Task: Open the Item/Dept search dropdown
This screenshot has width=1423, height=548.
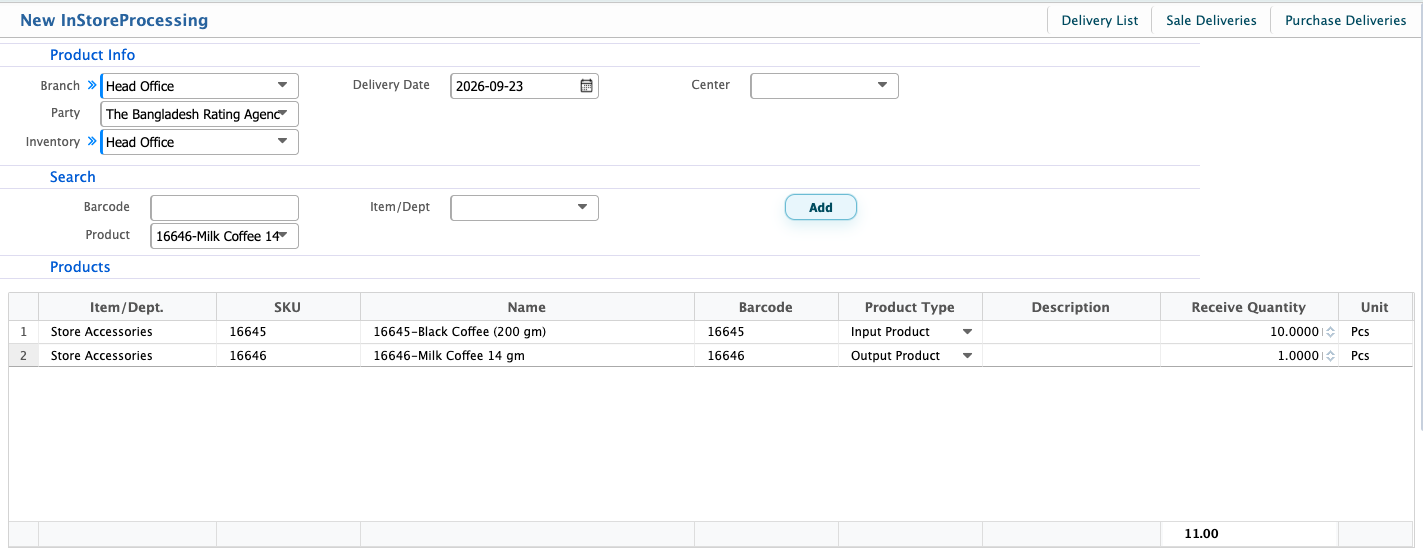Action: (x=582, y=208)
